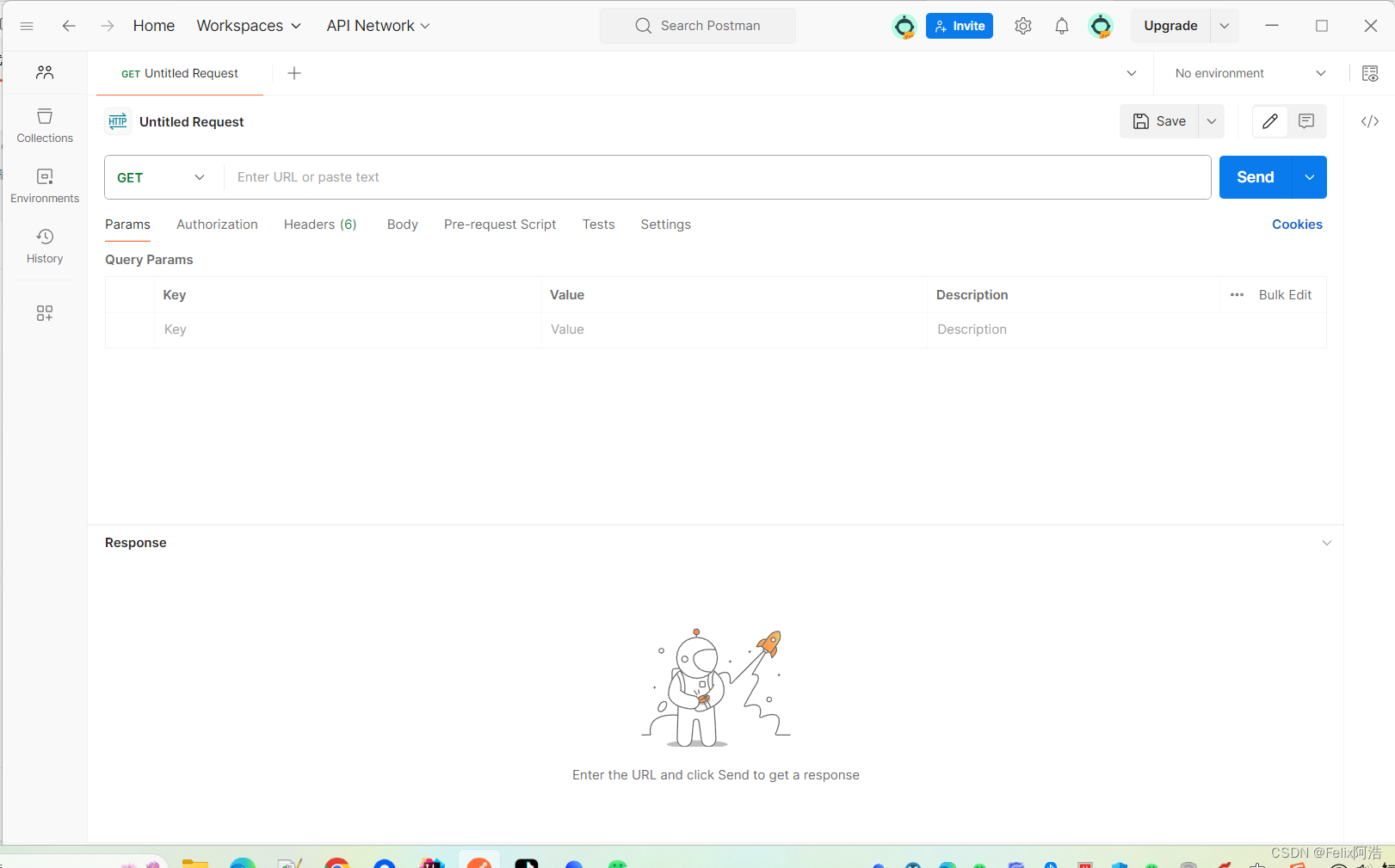Open the GET method dropdown
1395x868 pixels.
point(161,177)
